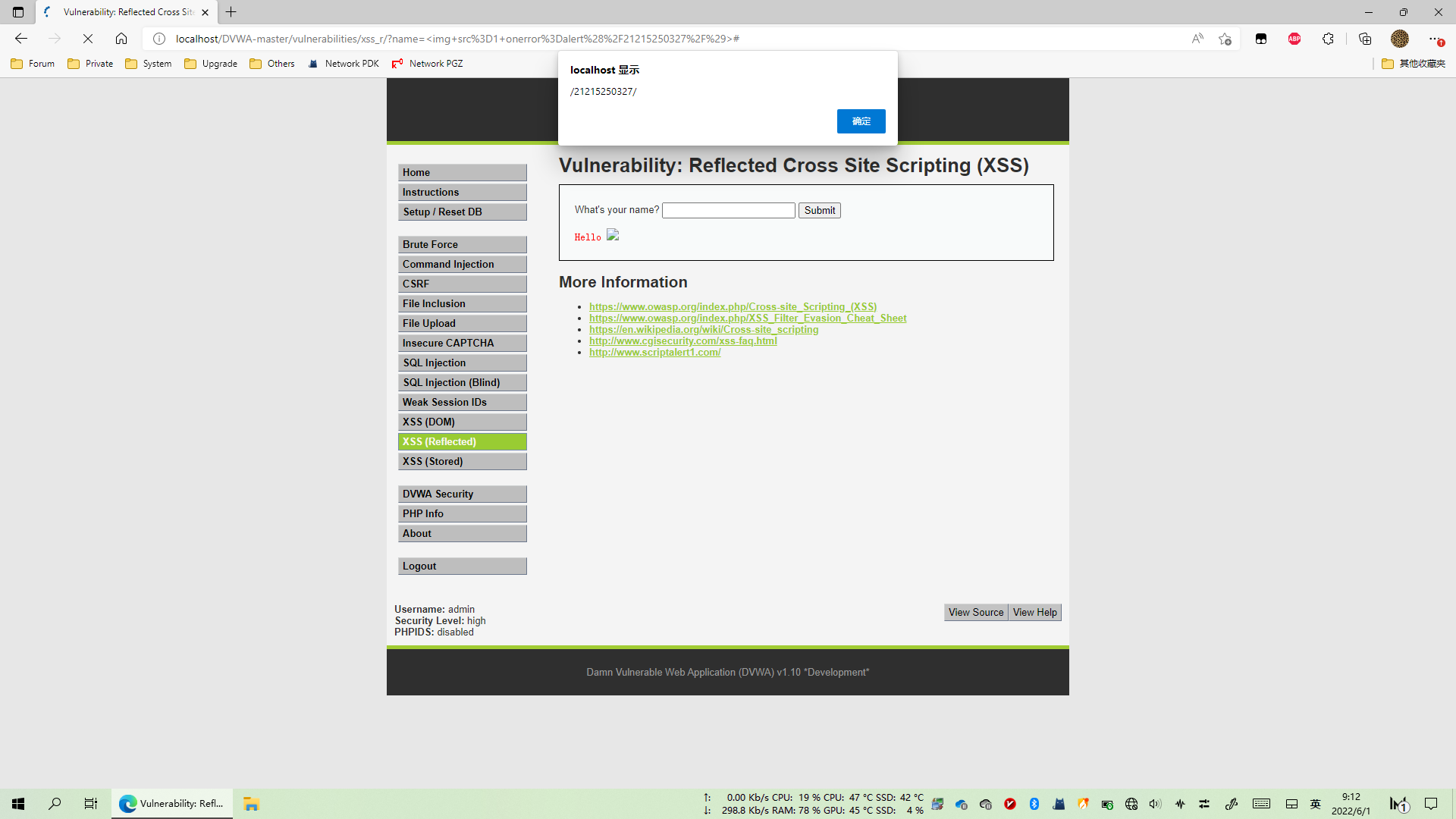Select File Upload vulnerability
1456x819 pixels.
[462, 324]
